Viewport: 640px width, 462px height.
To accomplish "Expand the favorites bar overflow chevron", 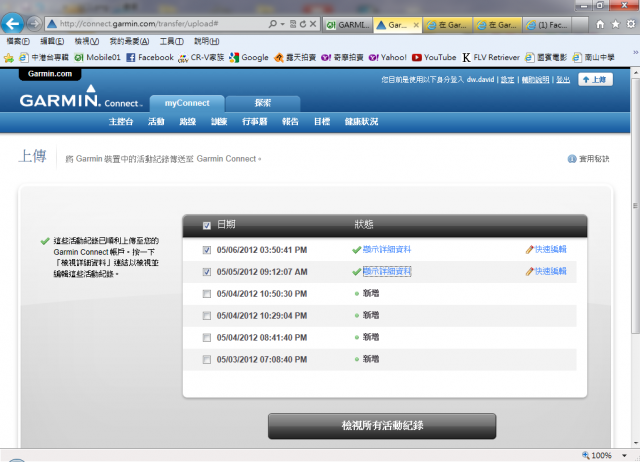I will pyautogui.click(x=636, y=52).
